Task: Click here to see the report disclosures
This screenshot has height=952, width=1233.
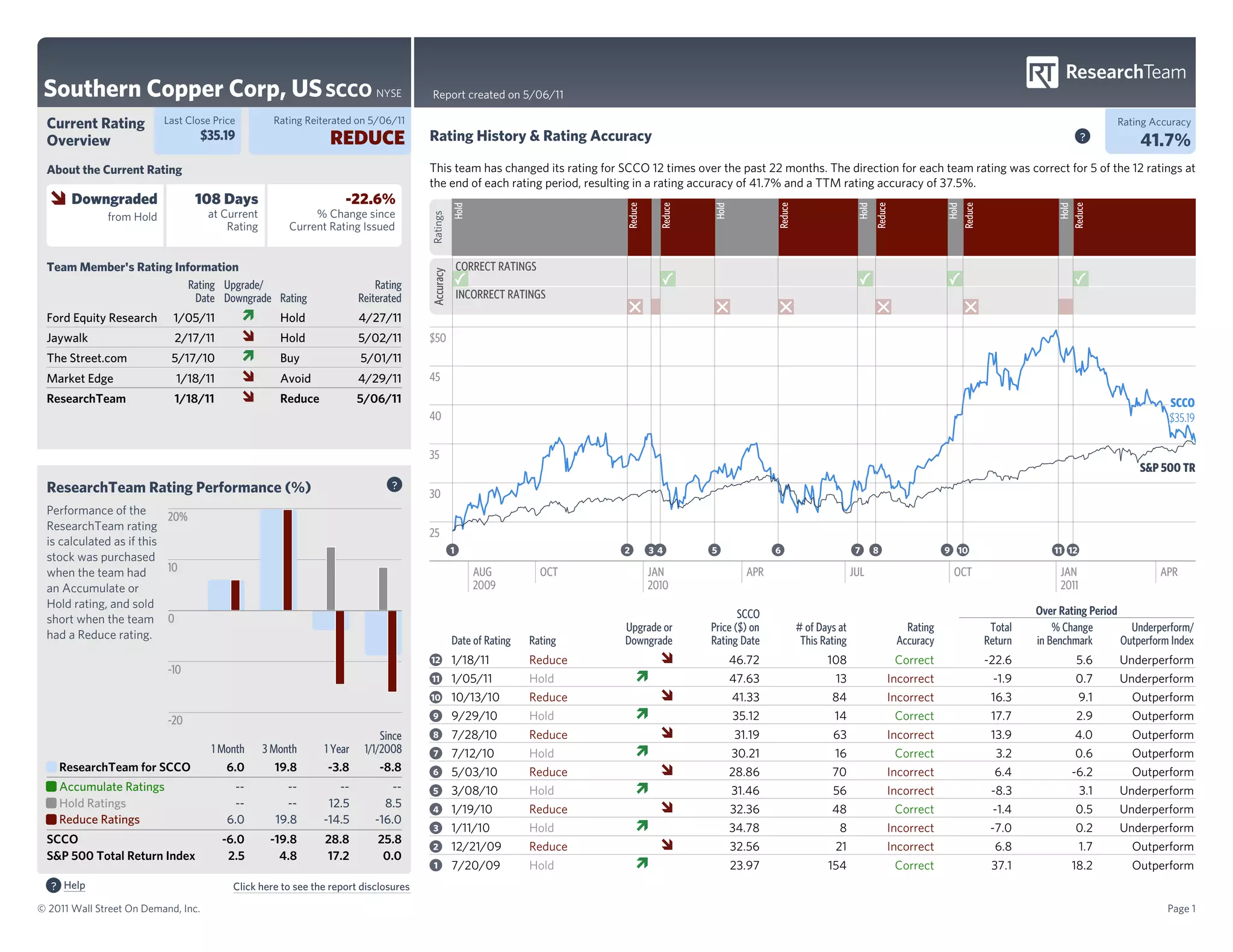Action: (321, 886)
